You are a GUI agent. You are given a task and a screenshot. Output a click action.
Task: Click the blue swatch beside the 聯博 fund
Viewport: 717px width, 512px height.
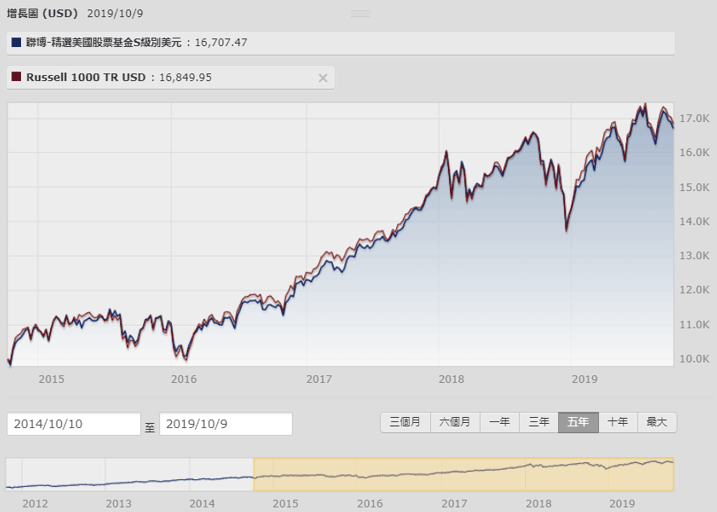click(15, 43)
